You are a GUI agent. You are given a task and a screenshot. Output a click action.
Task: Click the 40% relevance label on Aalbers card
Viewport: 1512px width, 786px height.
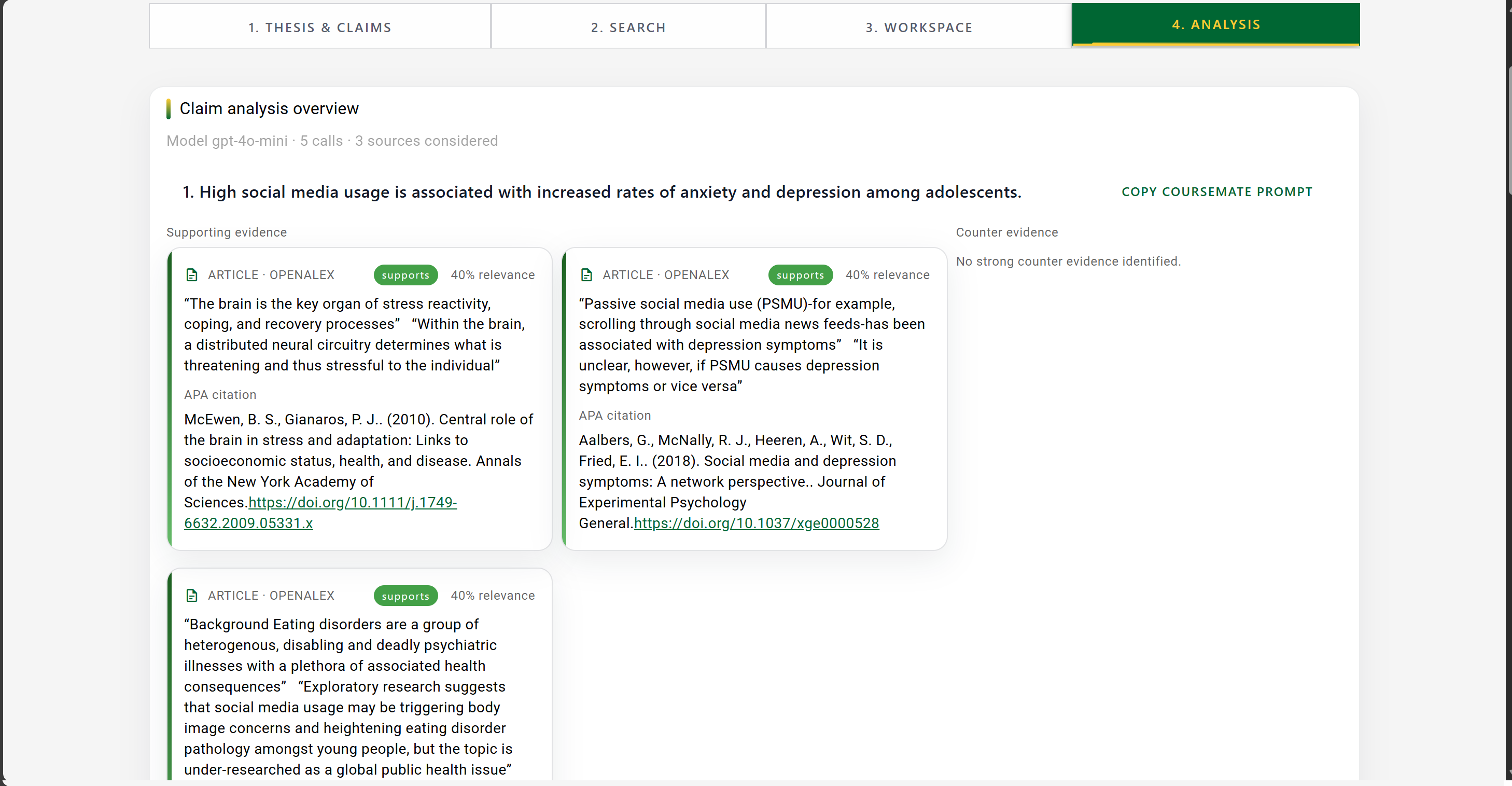[887, 275]
